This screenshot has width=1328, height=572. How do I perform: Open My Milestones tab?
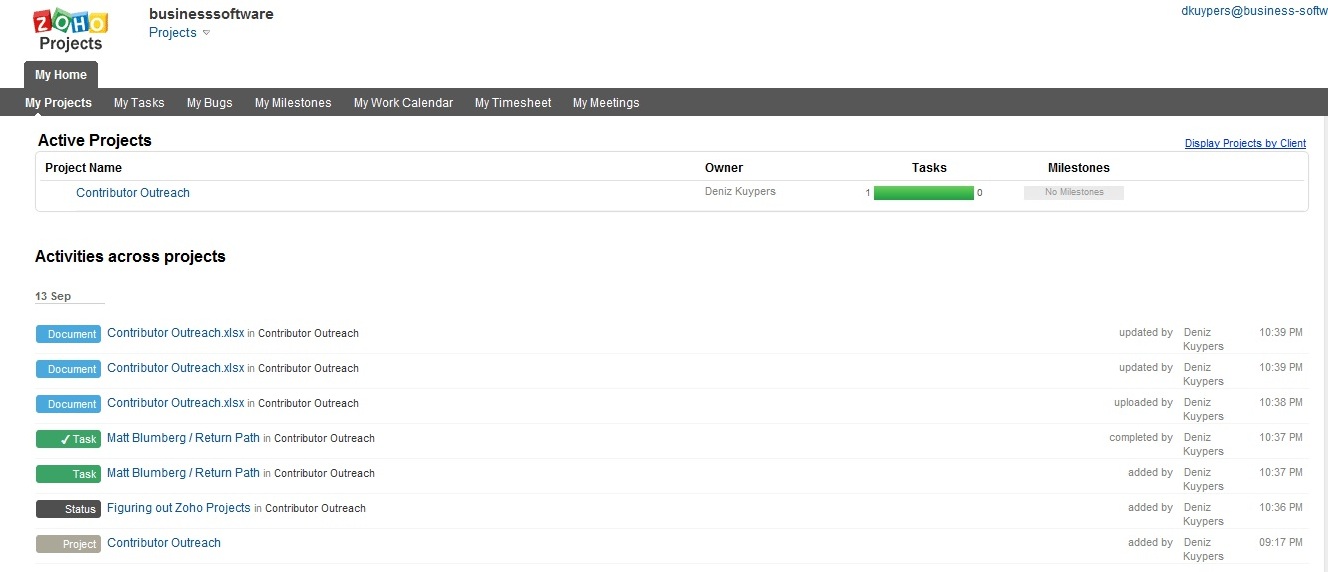click(293, 103)
